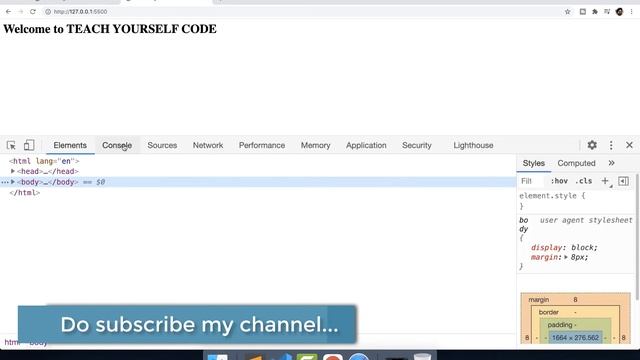Switch to the Lighthouse tab
The width and height of the screenshot is (640, 360).
pyautogui.click(x=473, y=145)
